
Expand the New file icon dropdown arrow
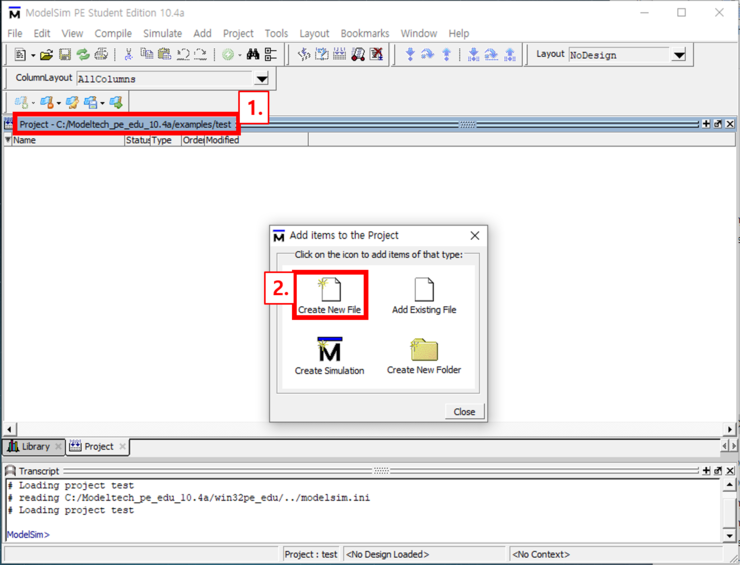pos(33,55)
